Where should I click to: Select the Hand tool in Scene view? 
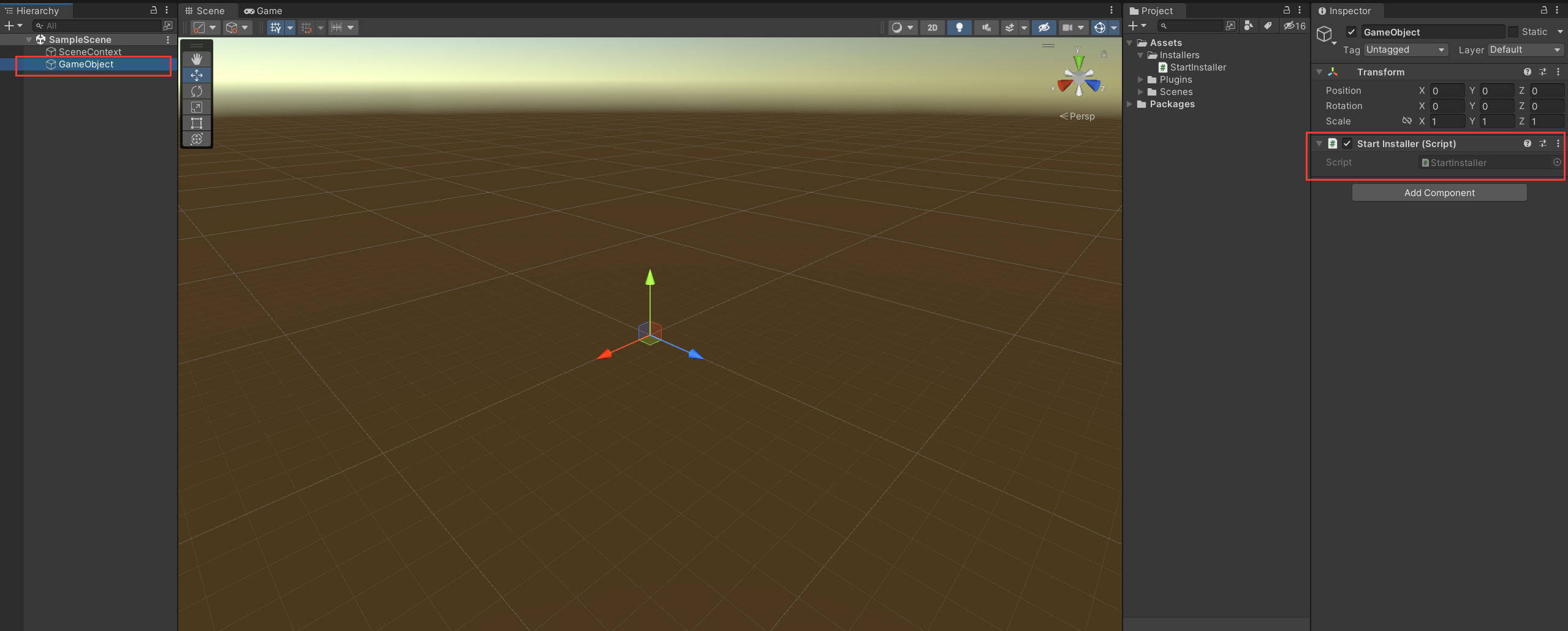(196, 58)
